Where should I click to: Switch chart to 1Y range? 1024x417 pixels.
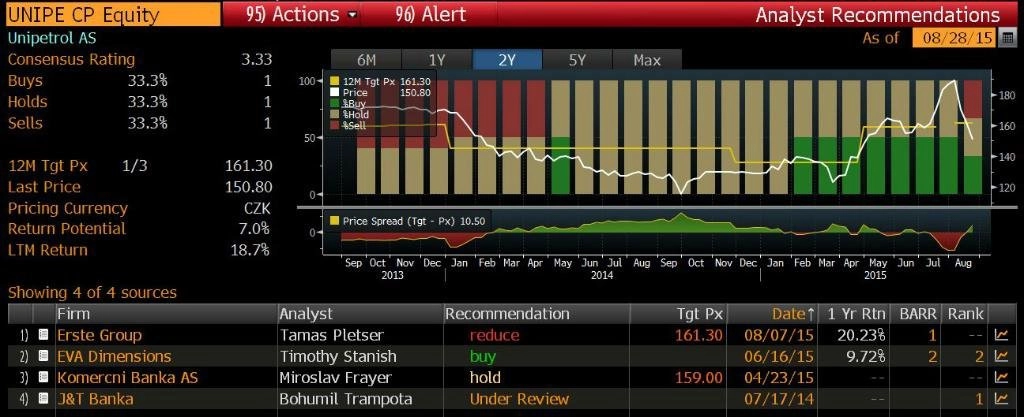(x=437, y=60)
